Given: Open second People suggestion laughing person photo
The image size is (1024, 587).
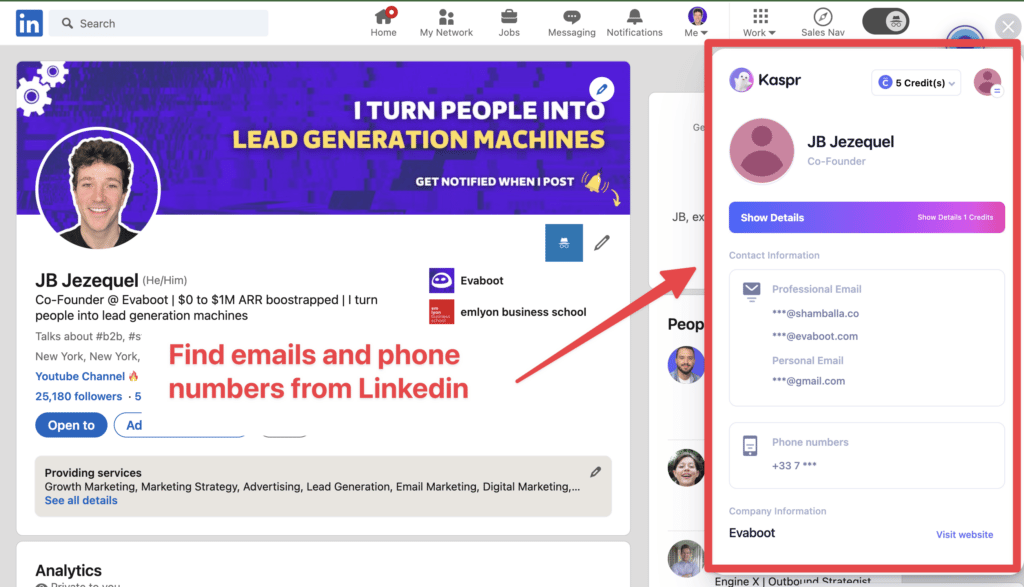Looking at the screenshot, I should pyautogui.click(x=686, y=468).
